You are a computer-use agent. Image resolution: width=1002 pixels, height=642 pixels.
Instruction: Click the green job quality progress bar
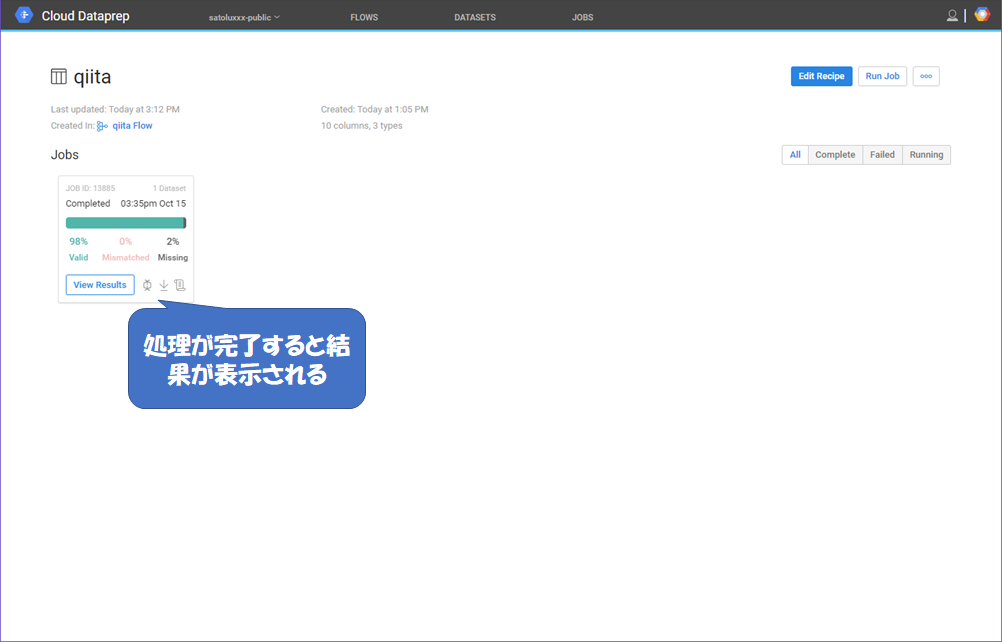(x=125, y=223)
